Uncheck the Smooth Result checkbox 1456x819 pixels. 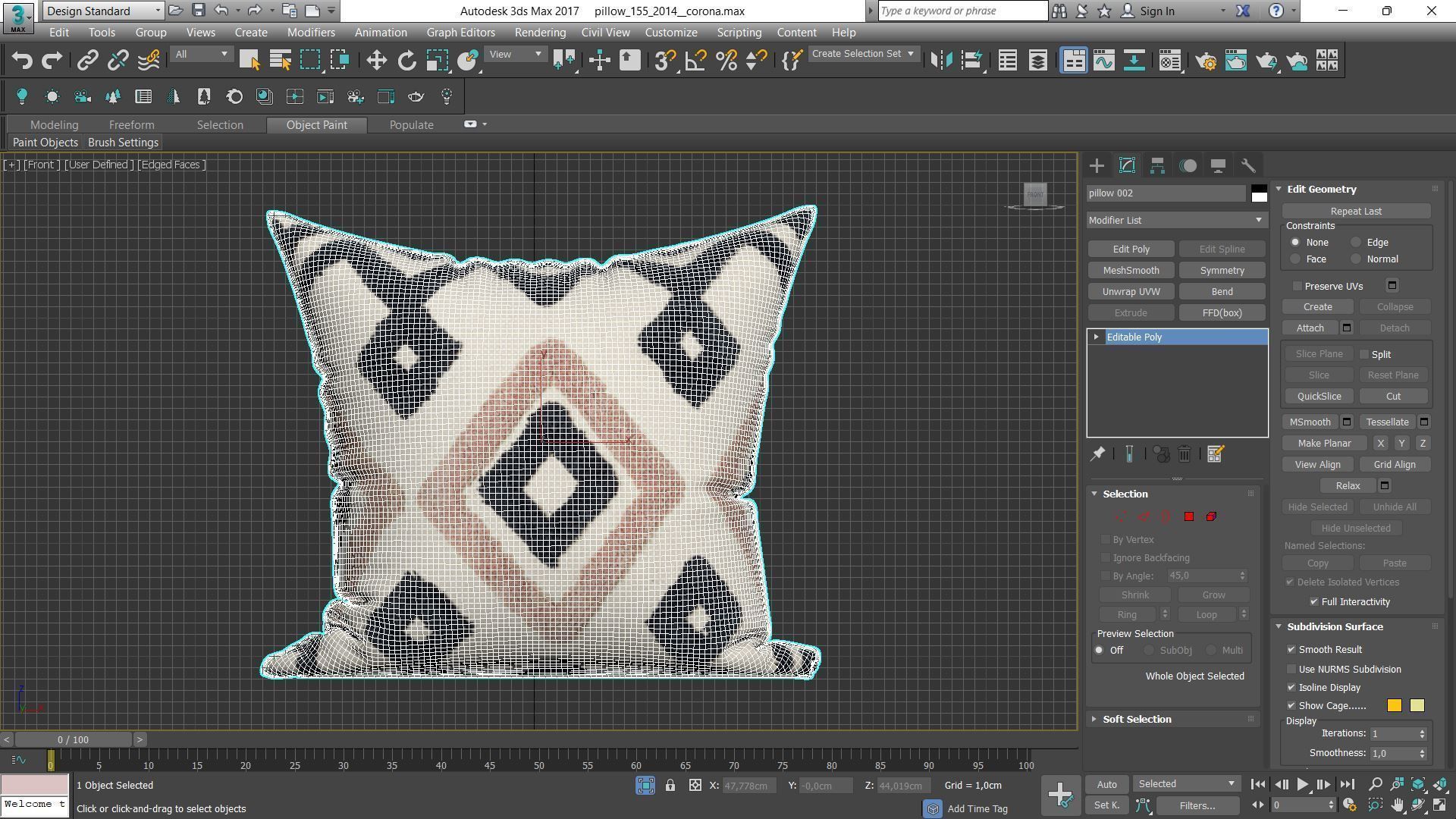(1291, 650)
